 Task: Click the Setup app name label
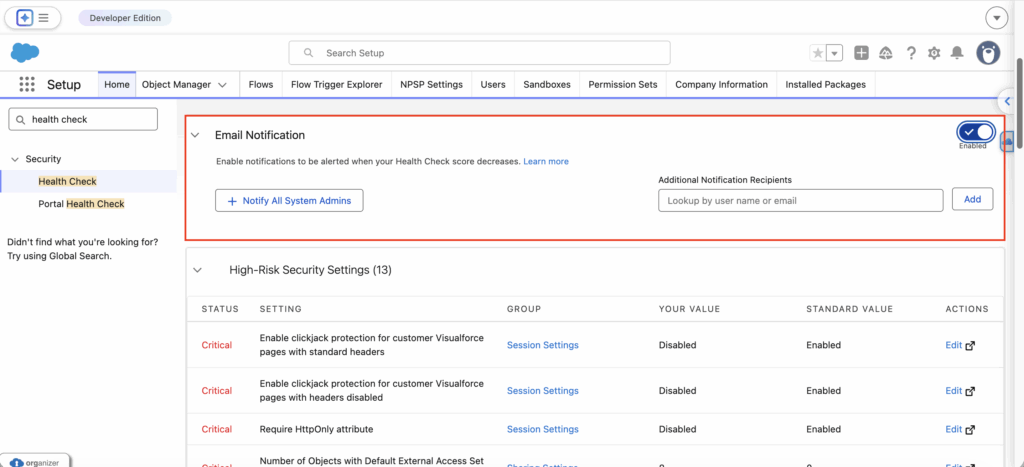click(x=64, y=85)
